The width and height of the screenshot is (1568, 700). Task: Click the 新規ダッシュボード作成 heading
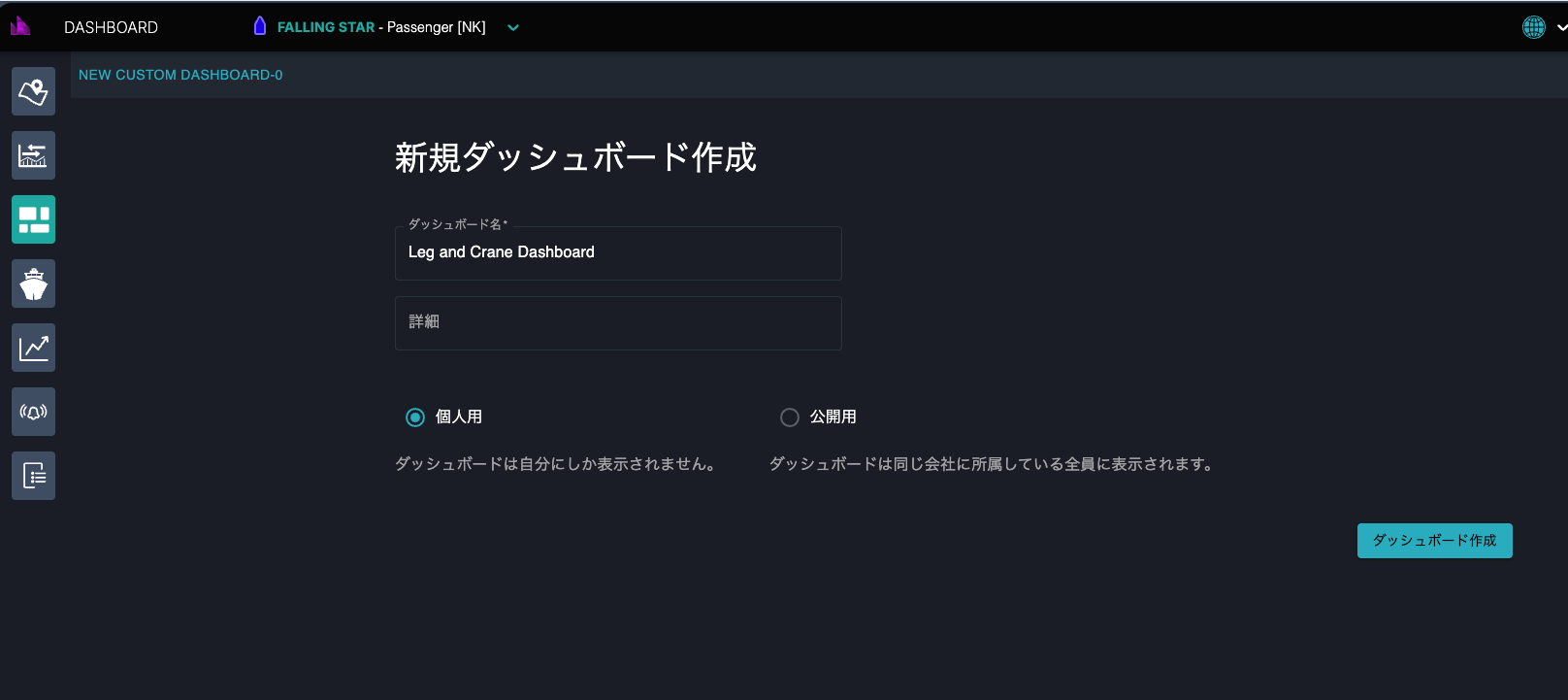point(575,157)
